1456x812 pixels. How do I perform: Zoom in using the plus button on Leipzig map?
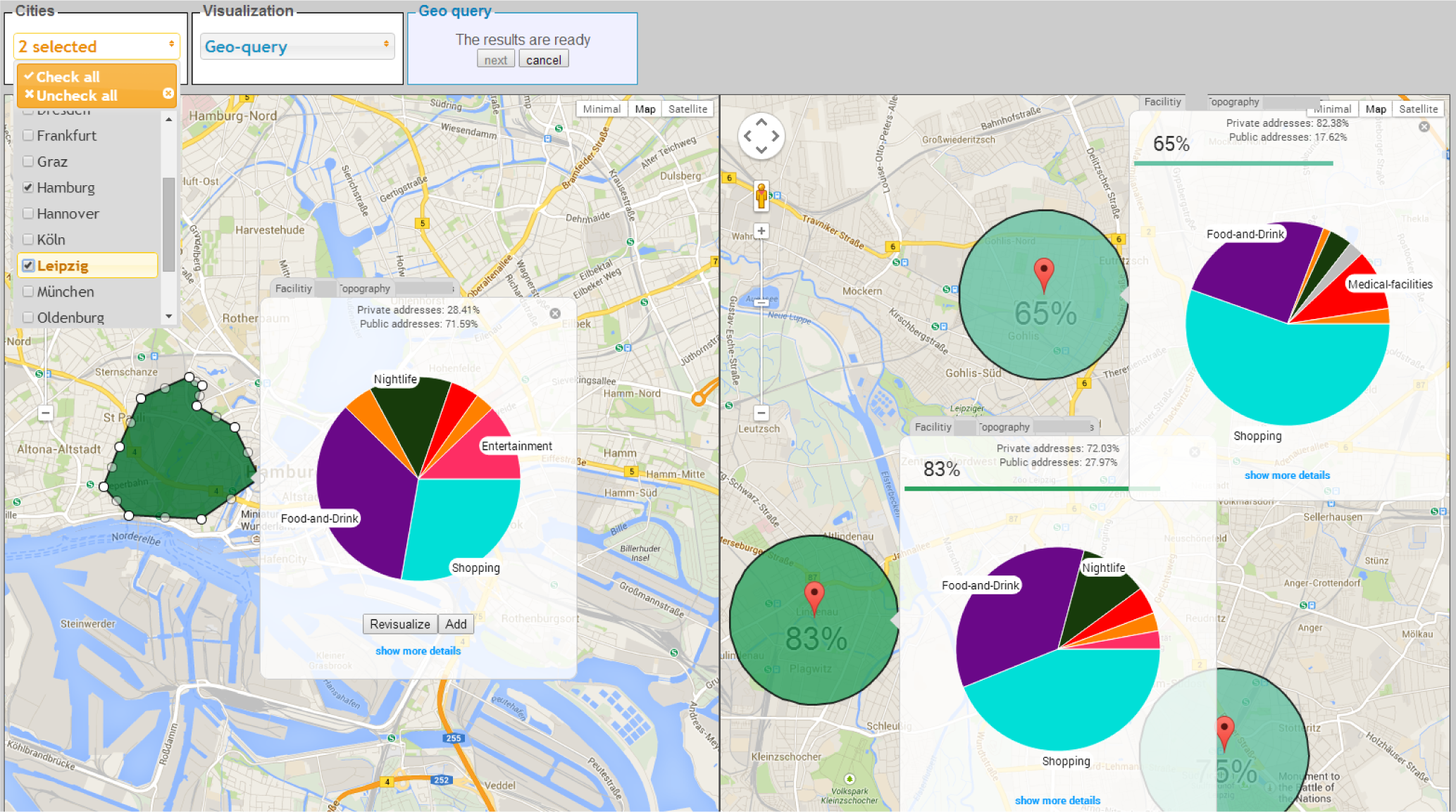point(761,231)
